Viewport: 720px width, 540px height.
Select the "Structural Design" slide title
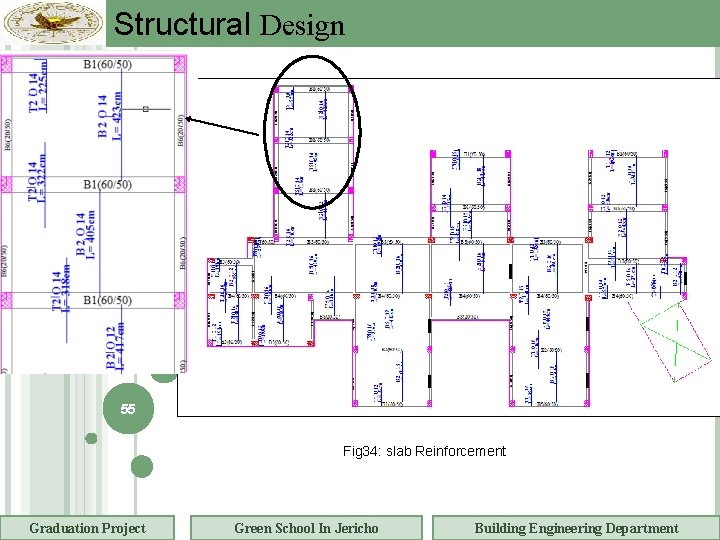[229, 24]
